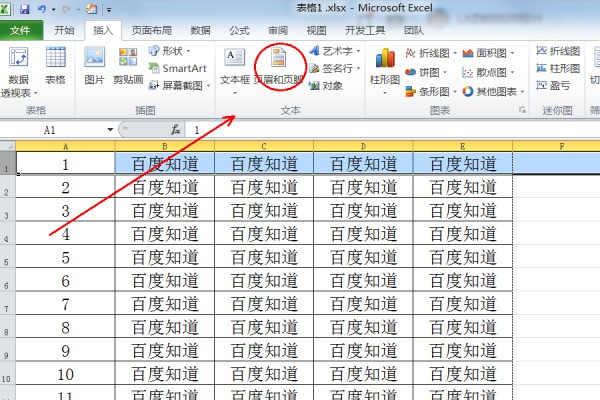Select column A header
The width and height of the screenshot is (600, 400).
(65, 146)
